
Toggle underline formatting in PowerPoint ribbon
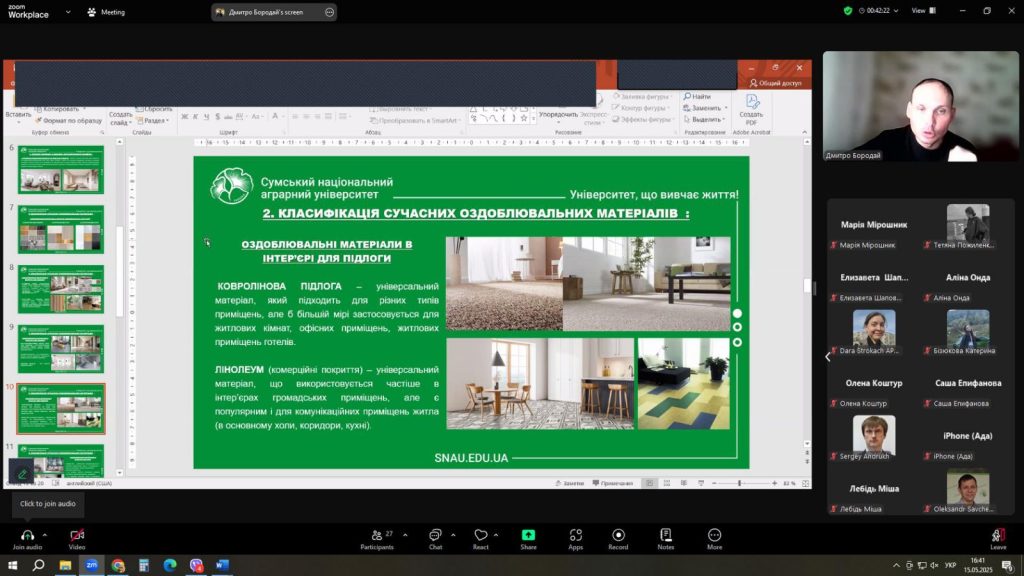[x=206, y=117]
